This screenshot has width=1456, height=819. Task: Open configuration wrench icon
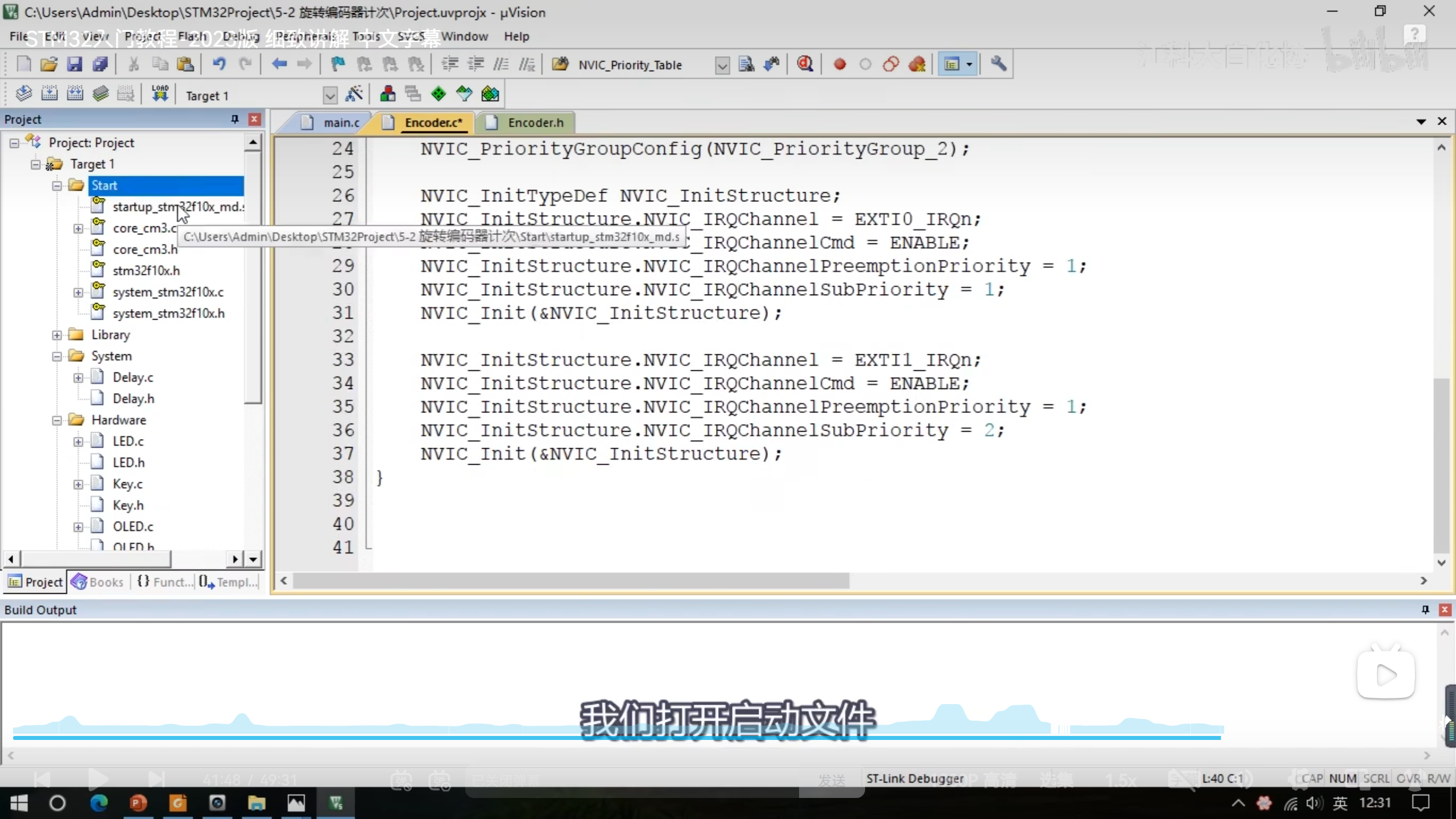coord(998,64)
